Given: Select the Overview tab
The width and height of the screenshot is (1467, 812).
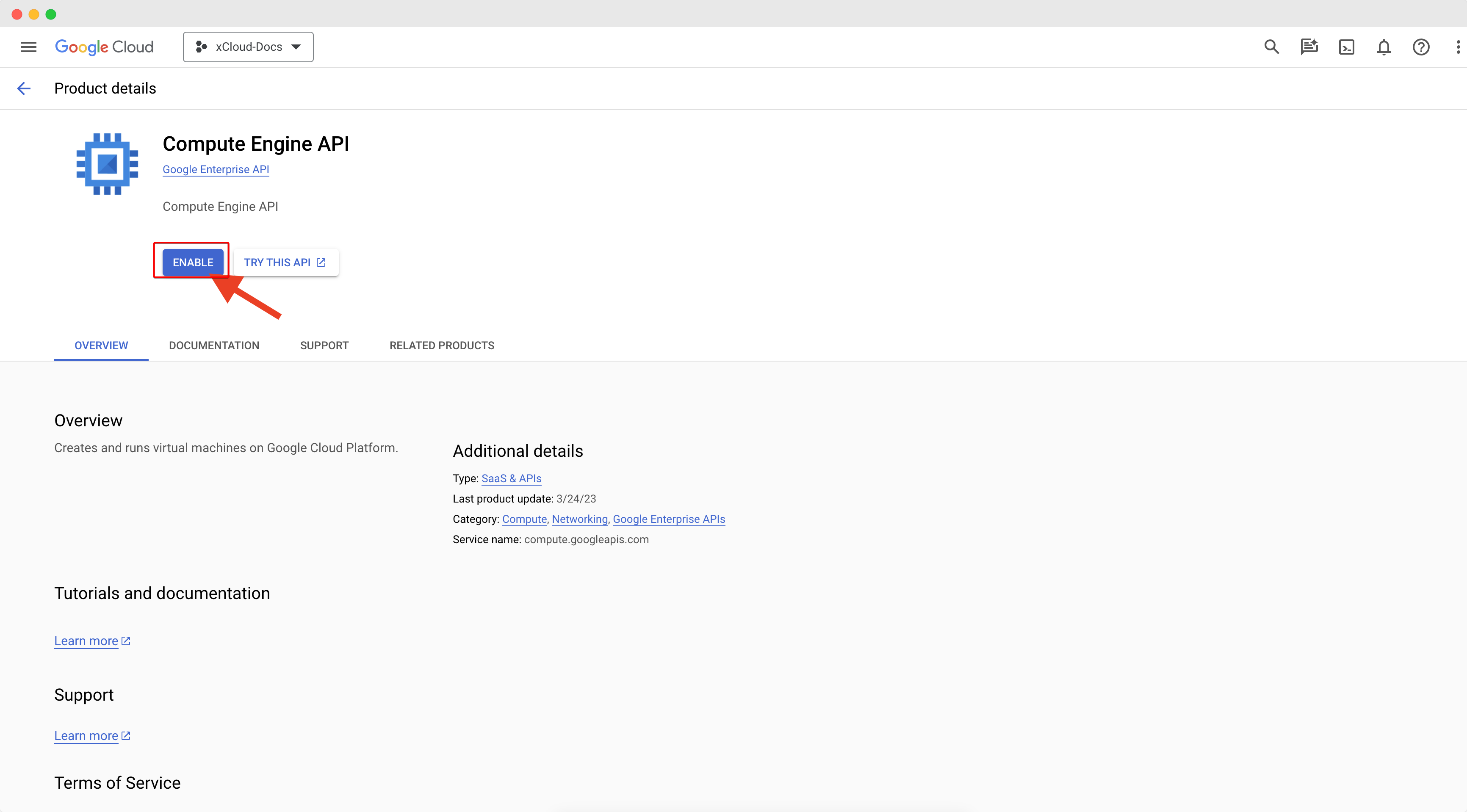Looking at the screenshot, I should point(101,345).
